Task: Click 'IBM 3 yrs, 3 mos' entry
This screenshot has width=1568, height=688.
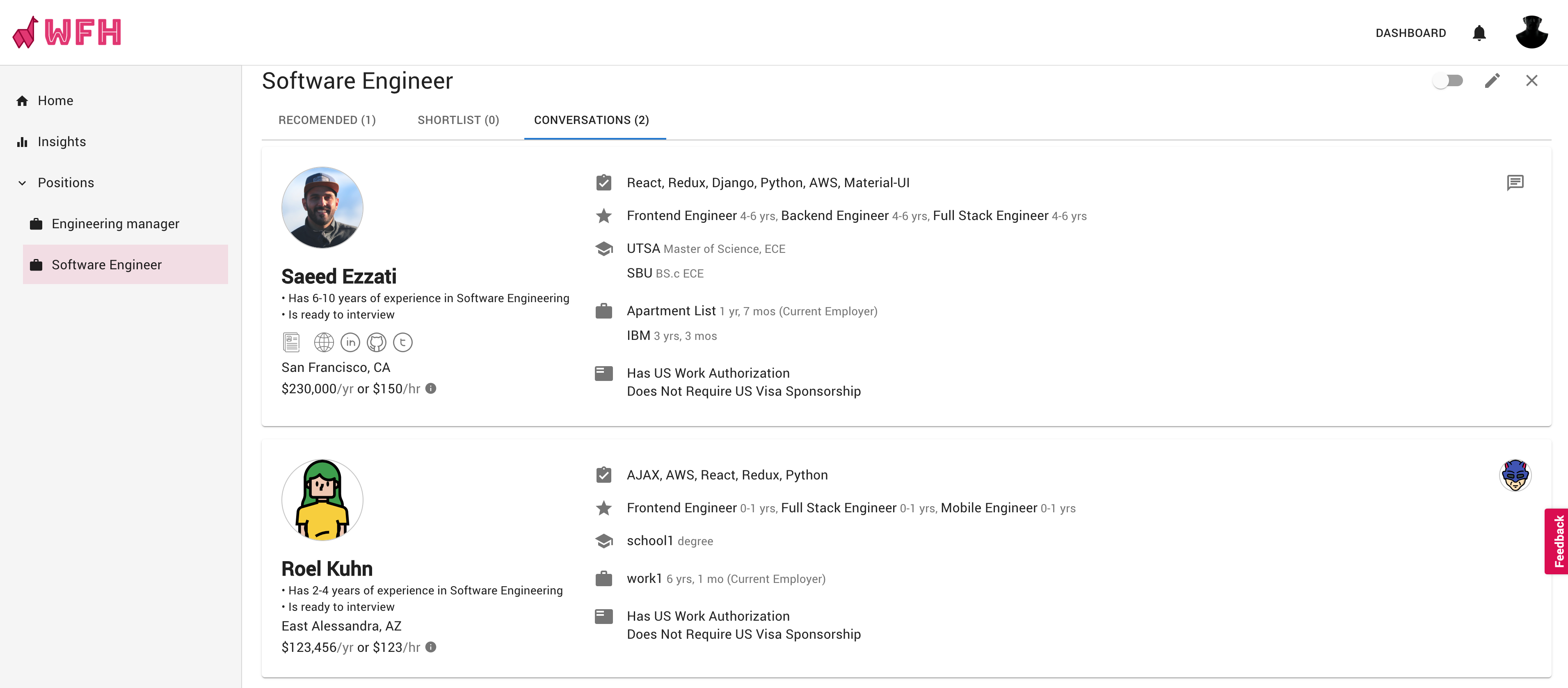Action: pyautogui.click(x=672, y=335)
